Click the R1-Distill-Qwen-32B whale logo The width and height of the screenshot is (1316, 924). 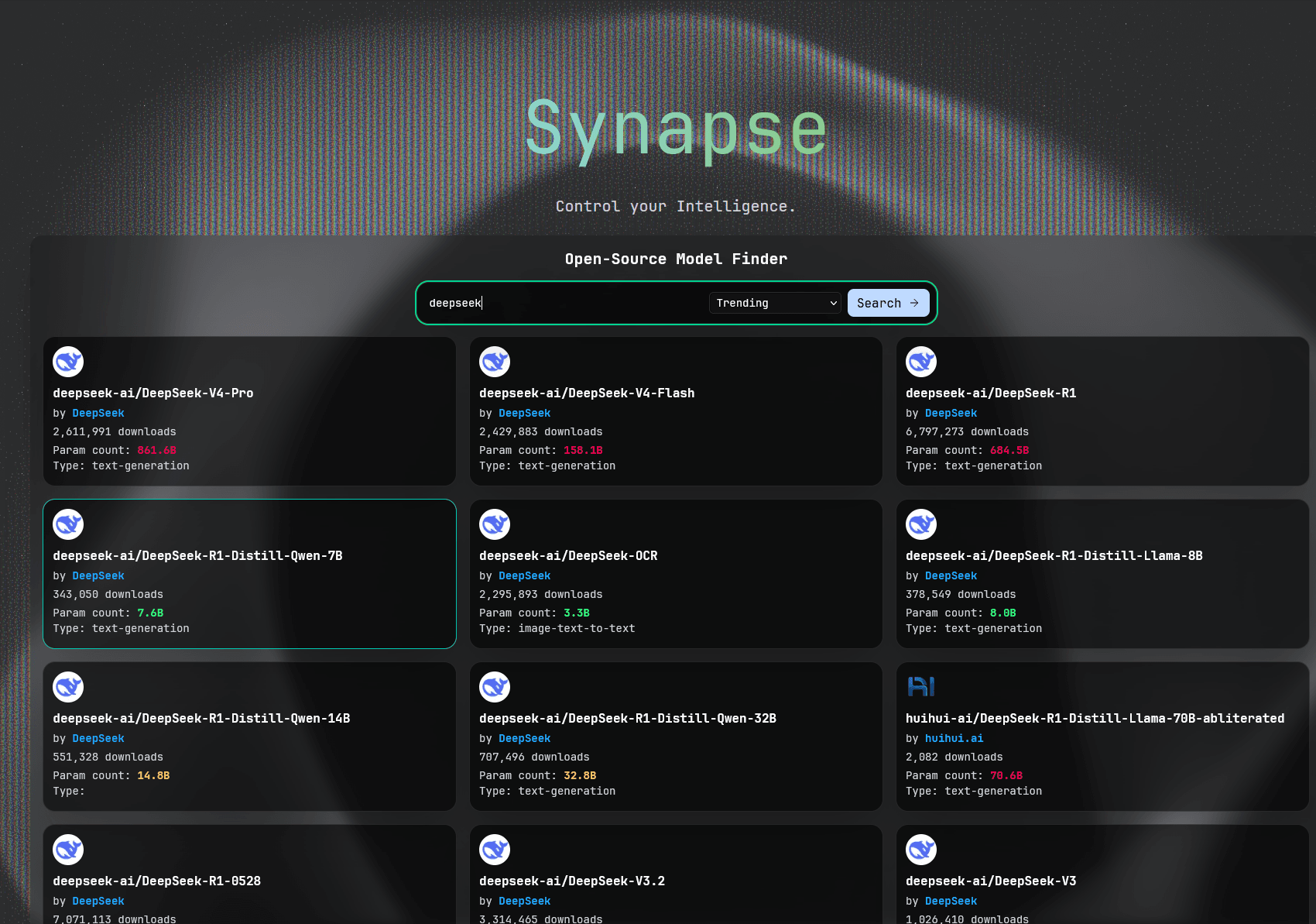click(495, 687)
